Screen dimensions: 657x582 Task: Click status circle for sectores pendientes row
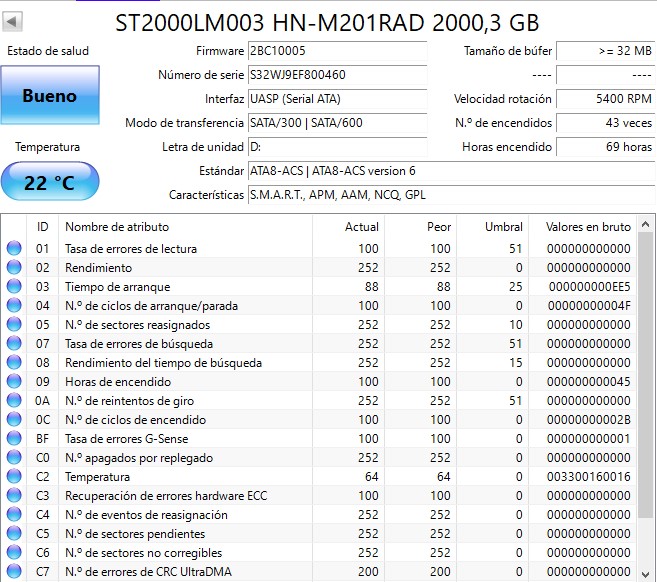pos(14,533)
